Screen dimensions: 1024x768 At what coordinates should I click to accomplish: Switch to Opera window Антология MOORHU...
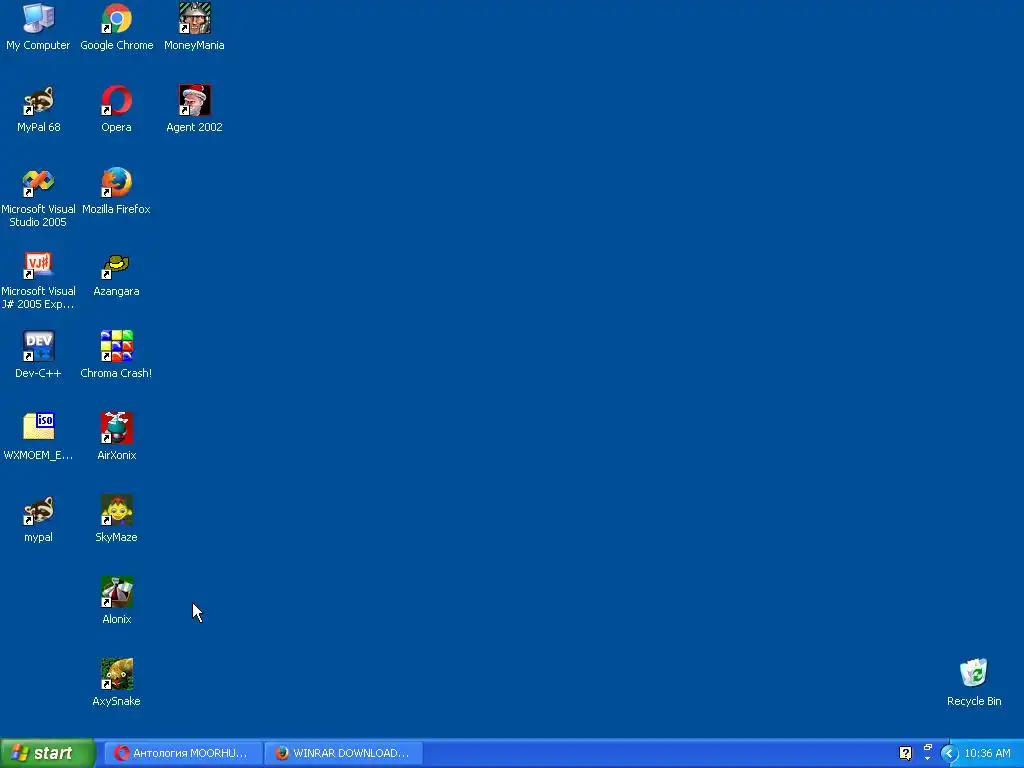coord(184,753)
